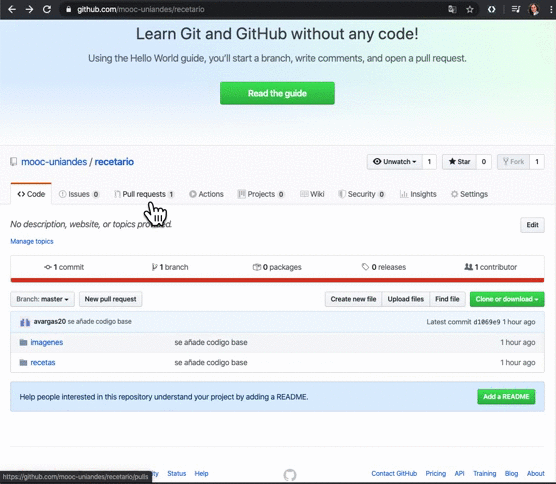The height and width of the screenshot is (484, 556).
Task: Open the forks count 1
Action: 537,162
